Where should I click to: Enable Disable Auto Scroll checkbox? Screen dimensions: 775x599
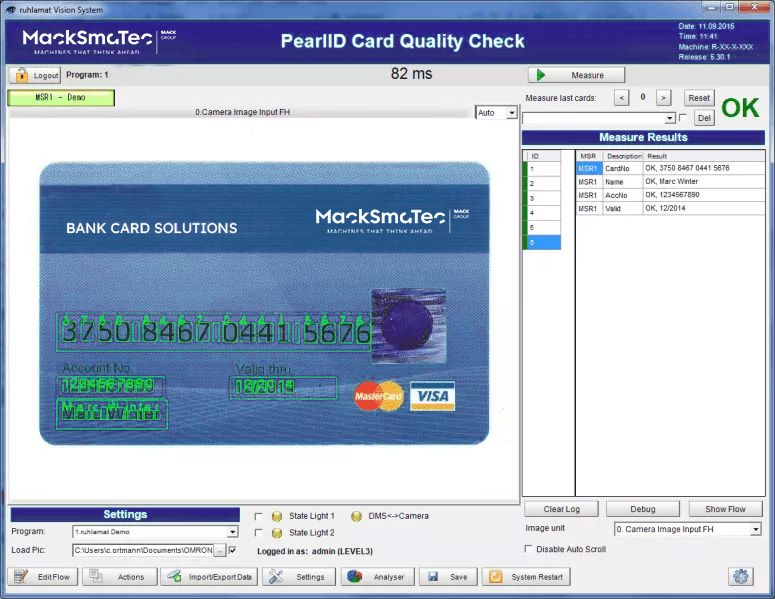click(x=529, y=549)
